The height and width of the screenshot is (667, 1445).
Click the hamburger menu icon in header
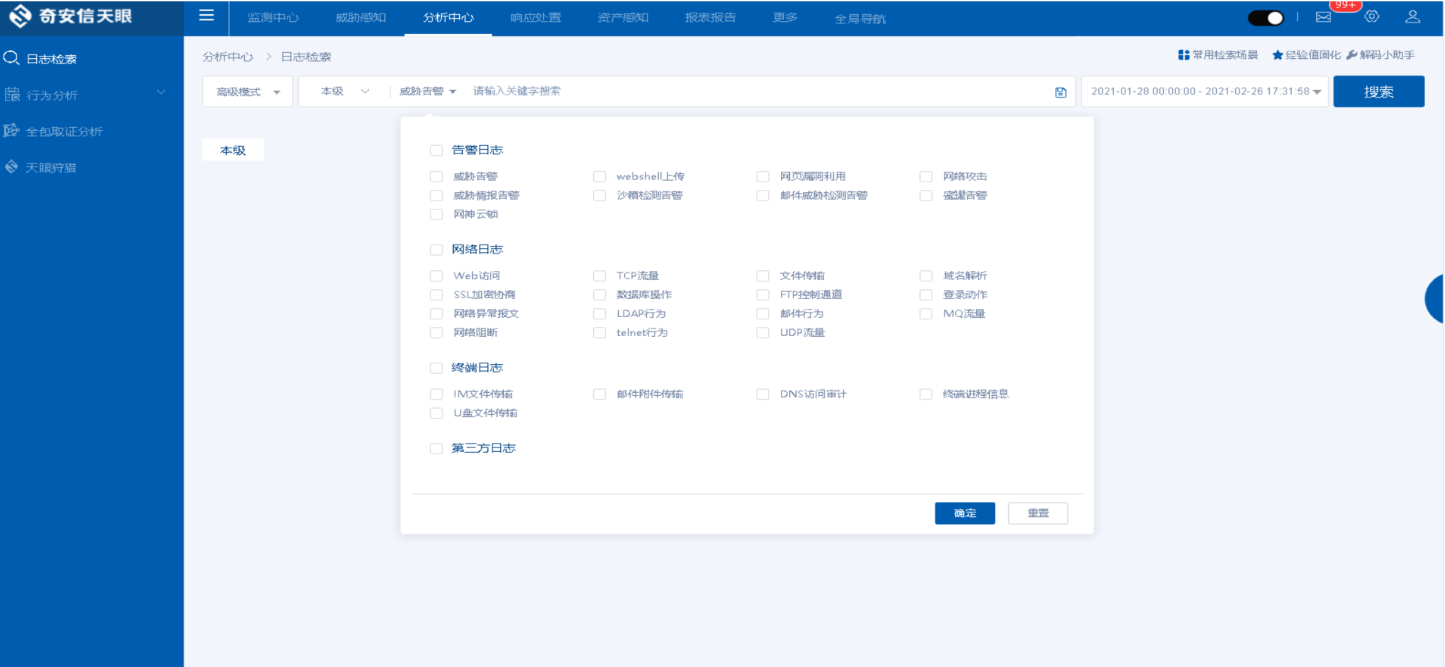tap(206, 16)
